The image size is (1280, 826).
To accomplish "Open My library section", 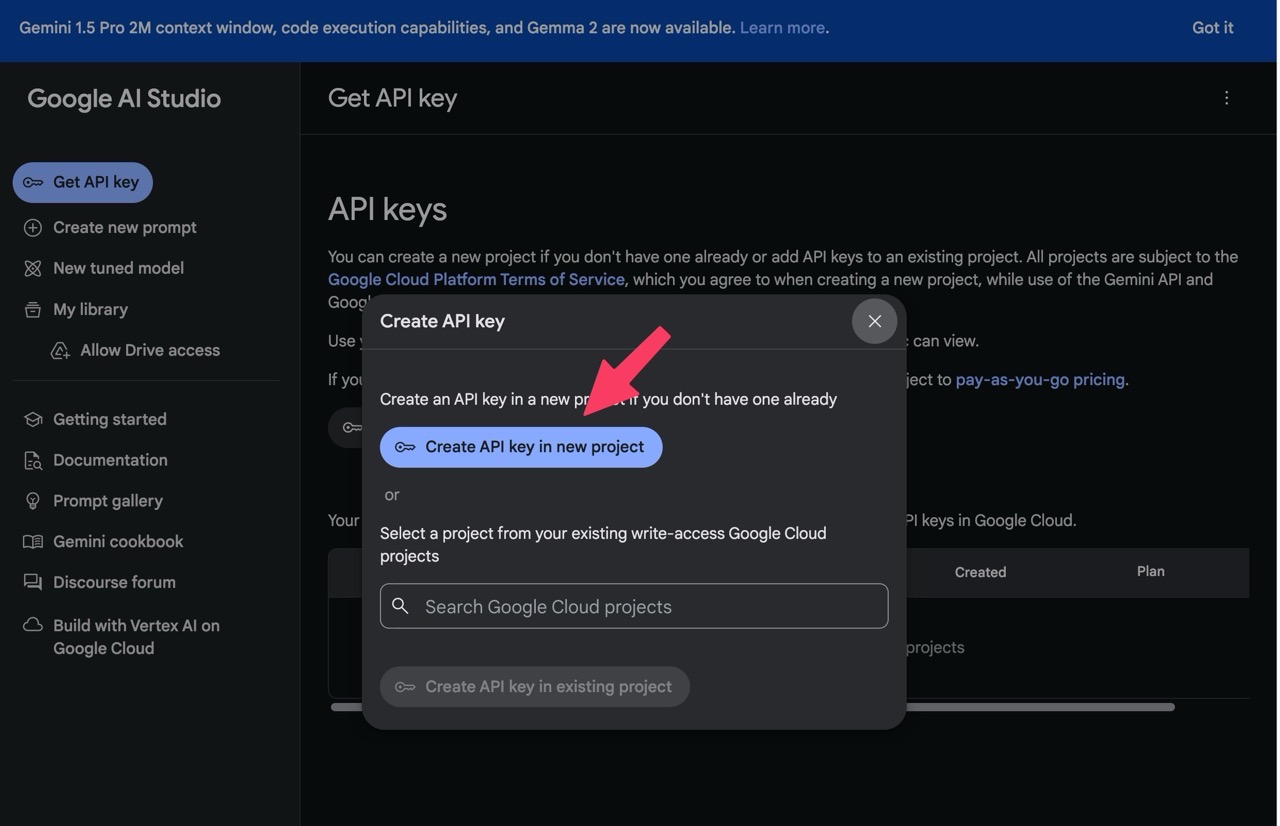I will pyautogui.click(x=90, y=309).
